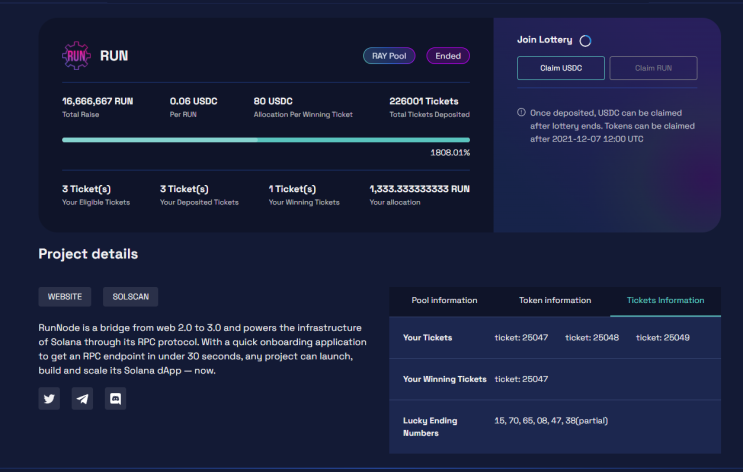
Task: Click the Project details heading
Action: [88, 254]
